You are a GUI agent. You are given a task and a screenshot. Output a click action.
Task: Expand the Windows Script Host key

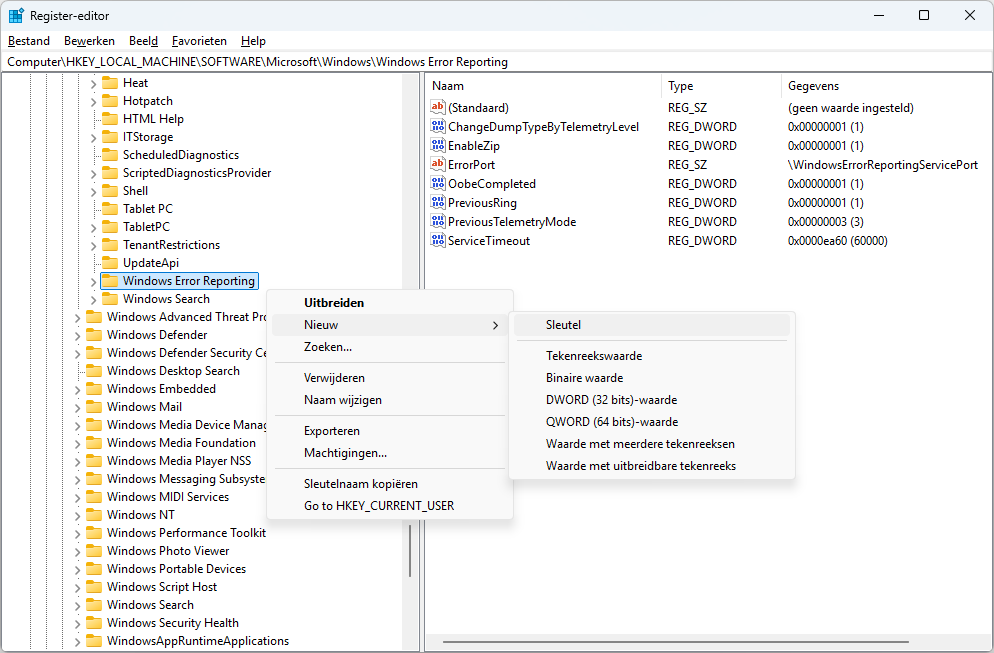click(x=77, y=588)
